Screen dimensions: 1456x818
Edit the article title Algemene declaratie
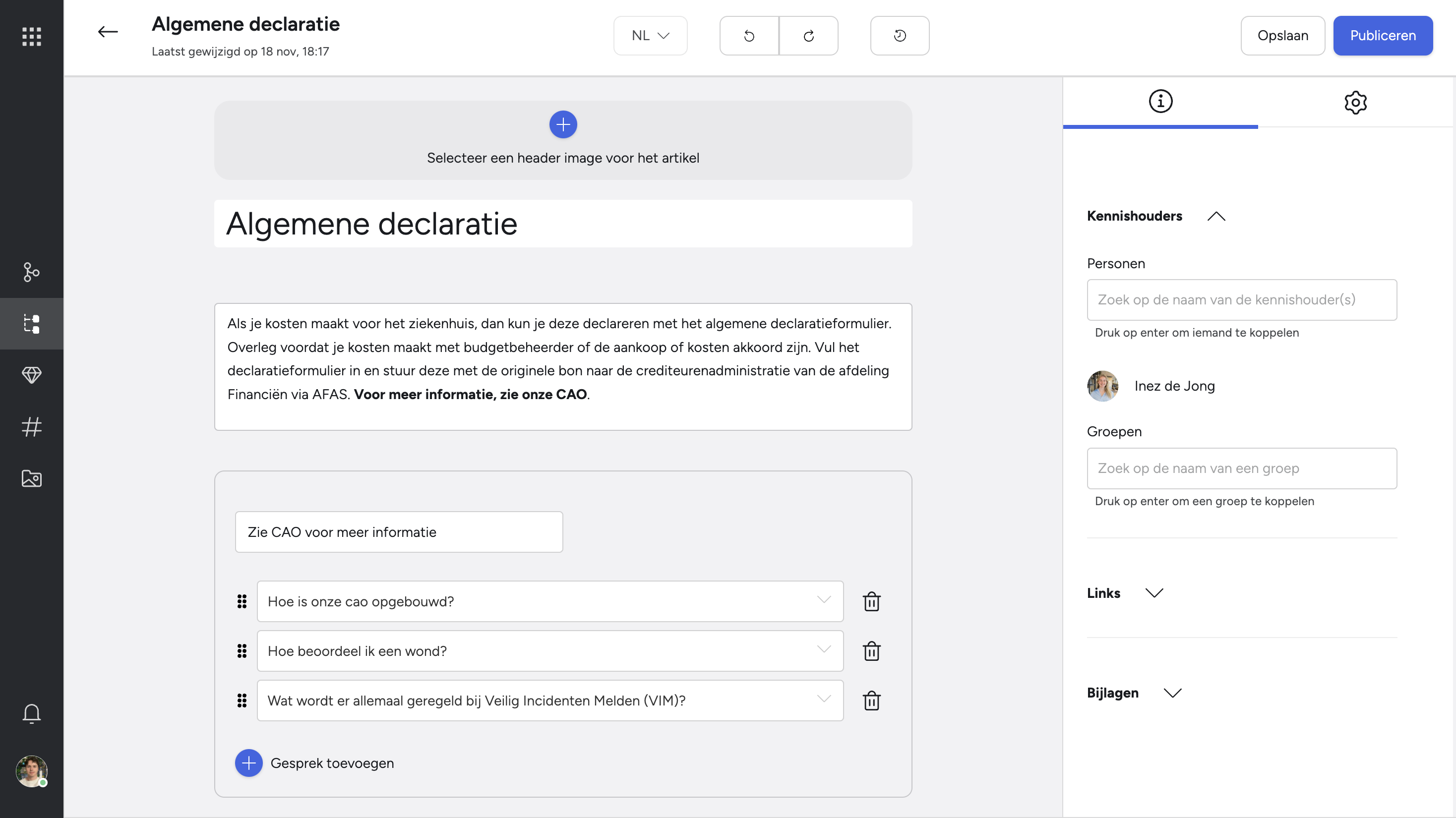(x=563, y=224)
